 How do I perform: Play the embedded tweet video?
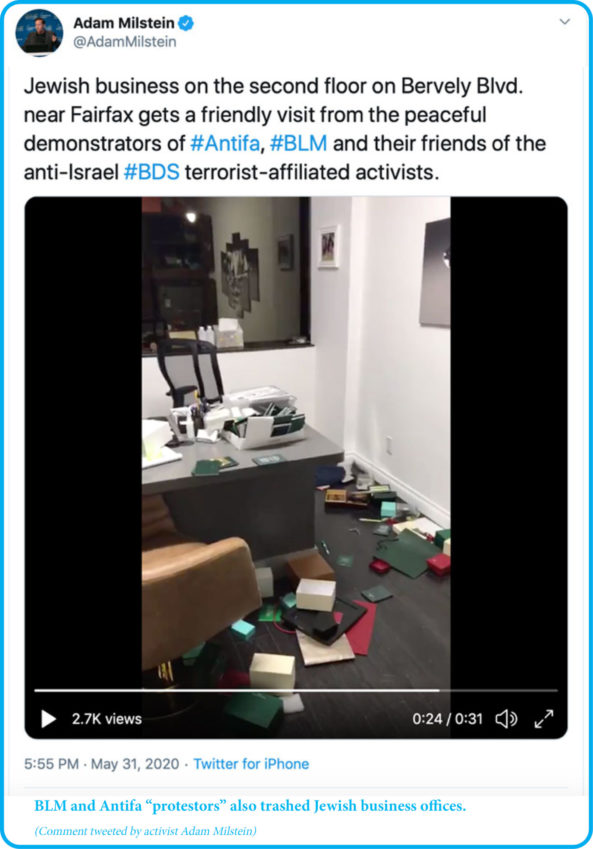[48, 719]
